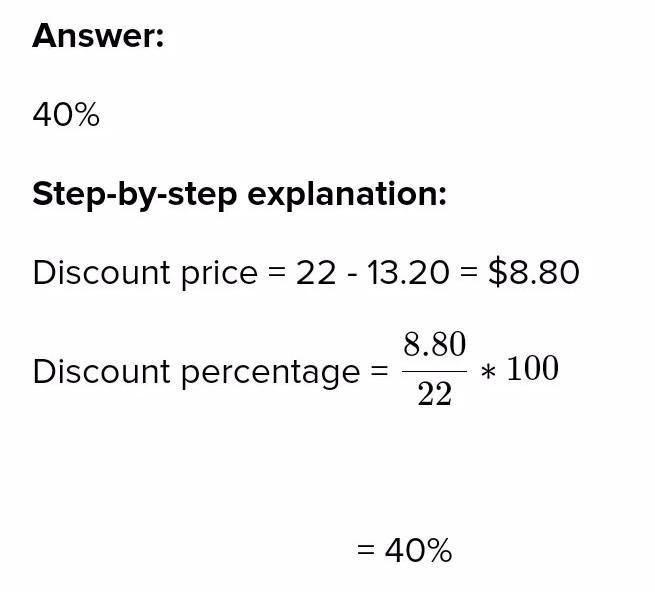Click the bold "Answer:" heading
The image size is (655, 592).
point(97,36)
